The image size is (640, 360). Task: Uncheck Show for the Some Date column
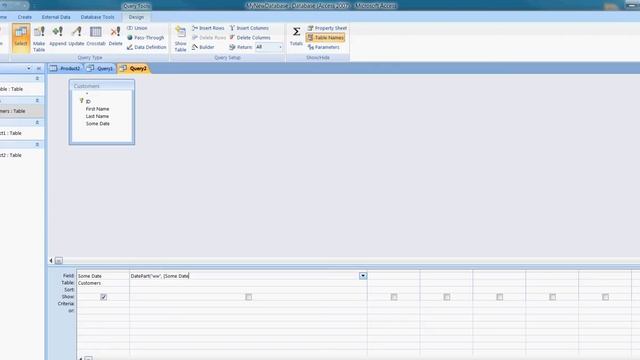pyautogui.click(x=104, y=297)
